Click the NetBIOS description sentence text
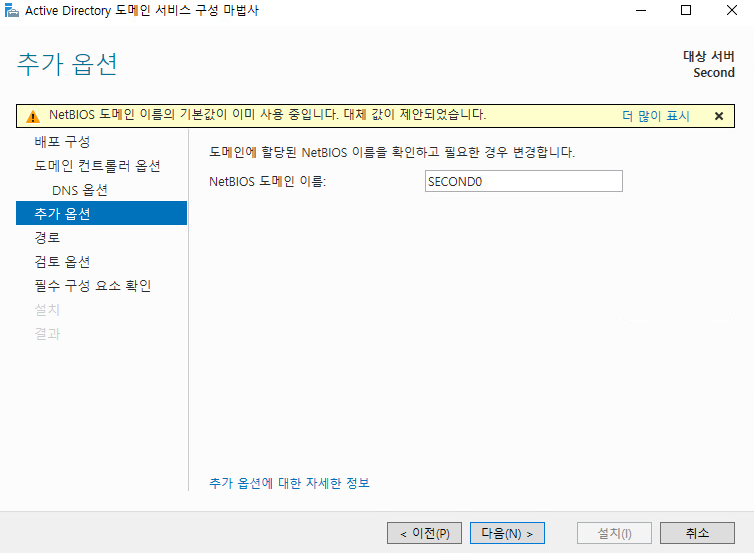Viewport: 754px width, 553px height. [x=392, y=152]
